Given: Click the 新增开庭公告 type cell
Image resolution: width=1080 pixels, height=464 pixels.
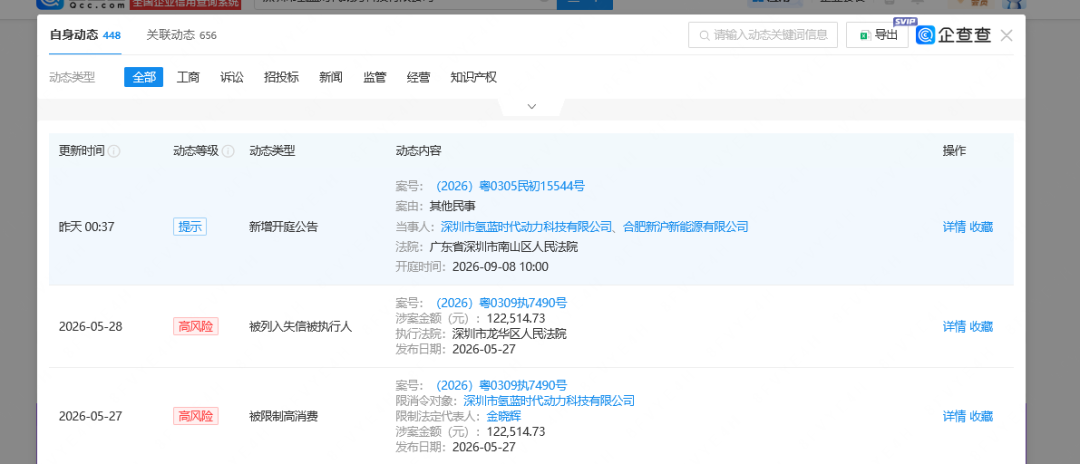Looking at the screenshot, I should (x=284, y=227).
